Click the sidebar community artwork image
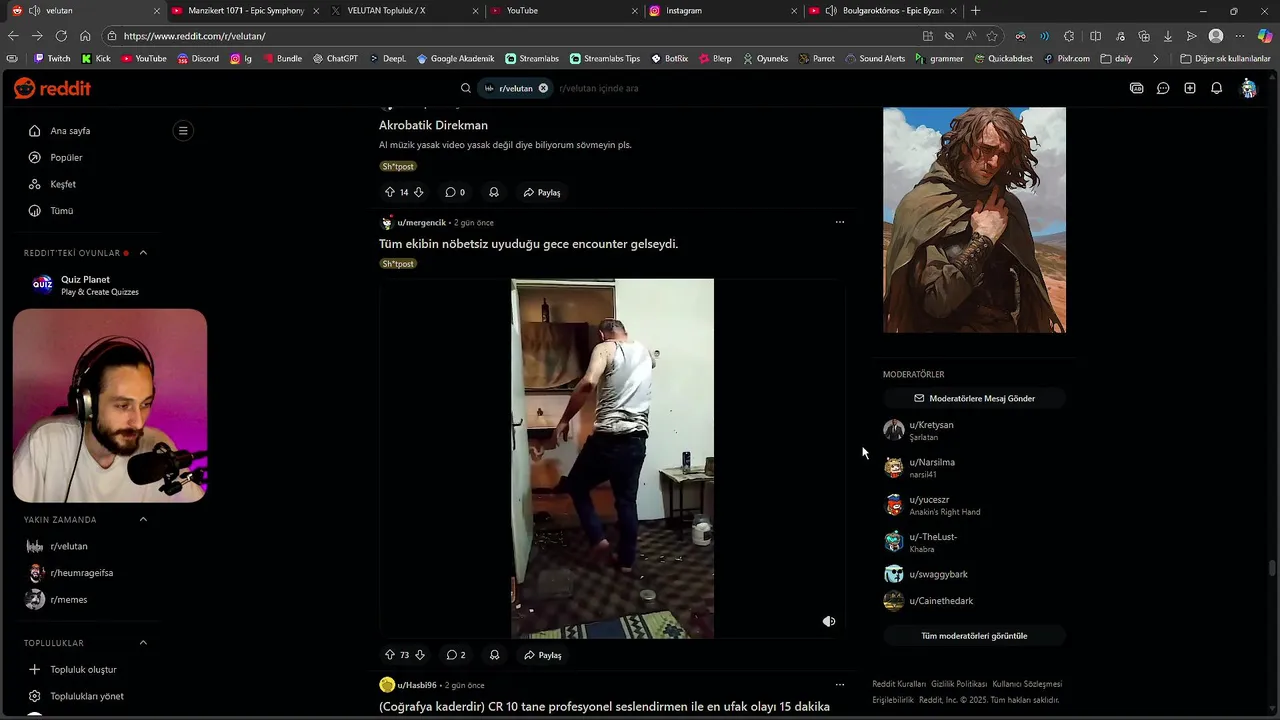Viewport: 1280px width, 720px height. (974, 220)
